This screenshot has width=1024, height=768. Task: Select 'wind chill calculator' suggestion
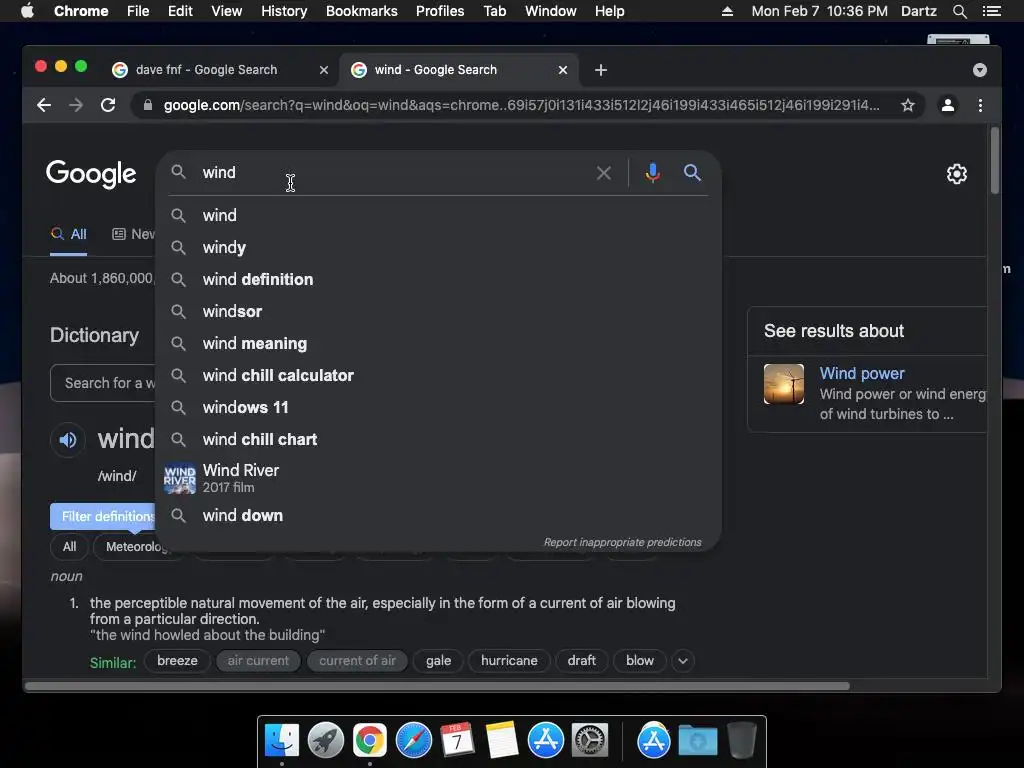[x=438, y=376]
